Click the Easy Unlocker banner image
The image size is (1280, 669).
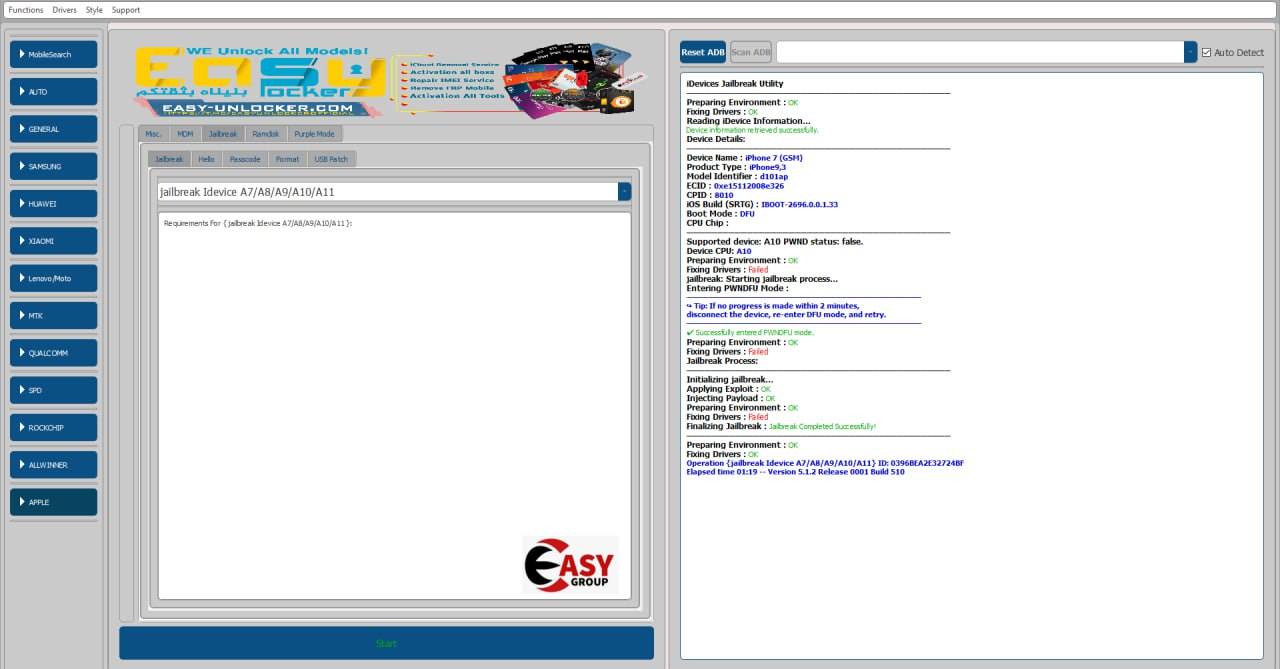[390, 81]
